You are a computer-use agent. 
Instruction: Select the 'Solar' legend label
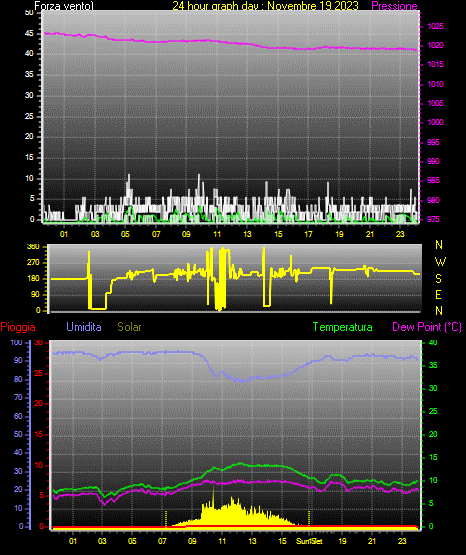pyautogui.click(x=129, y=327)
